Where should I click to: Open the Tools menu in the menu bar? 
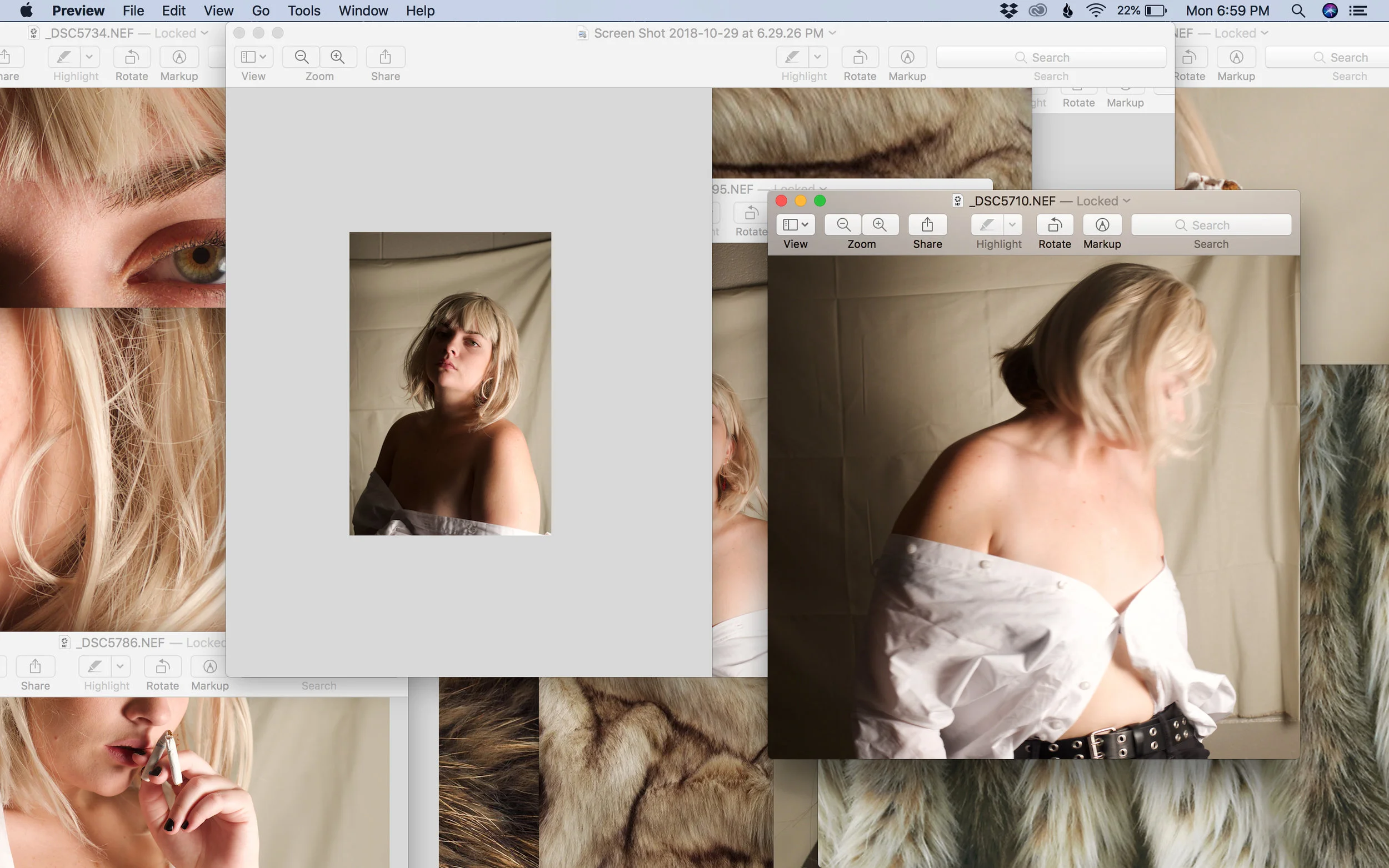(303, 11)
